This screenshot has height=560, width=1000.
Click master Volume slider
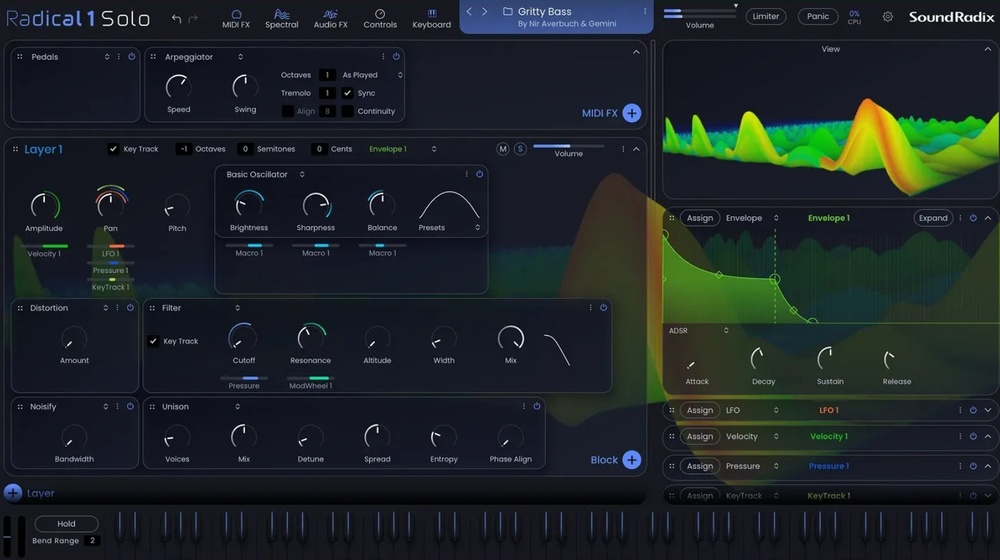point(700,13)
